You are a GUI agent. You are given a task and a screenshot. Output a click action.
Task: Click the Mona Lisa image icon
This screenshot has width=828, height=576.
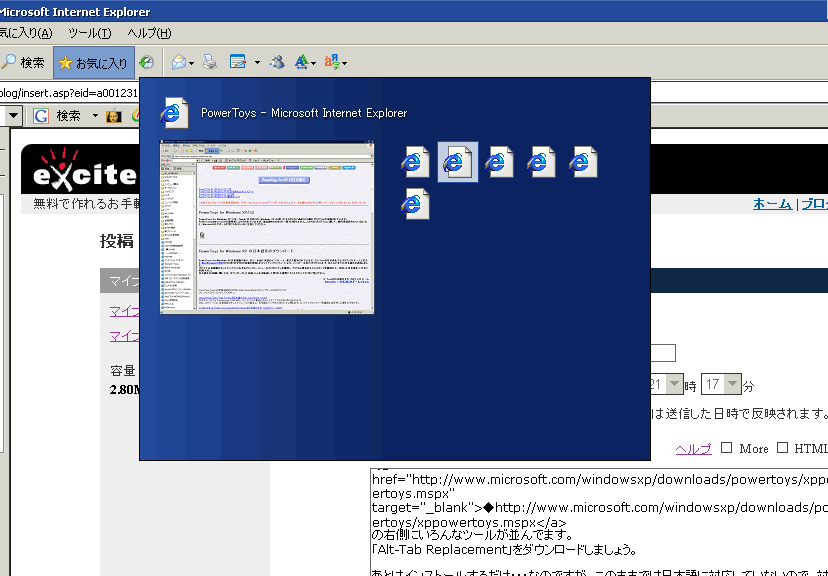point(114,116)
